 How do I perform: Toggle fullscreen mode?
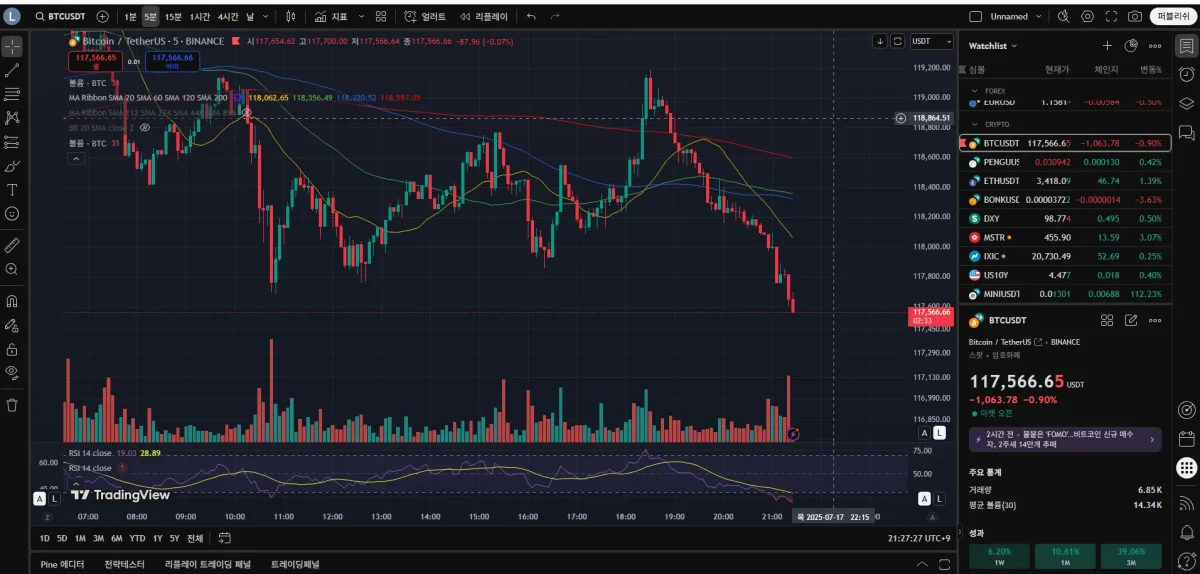coord(1111,16)
